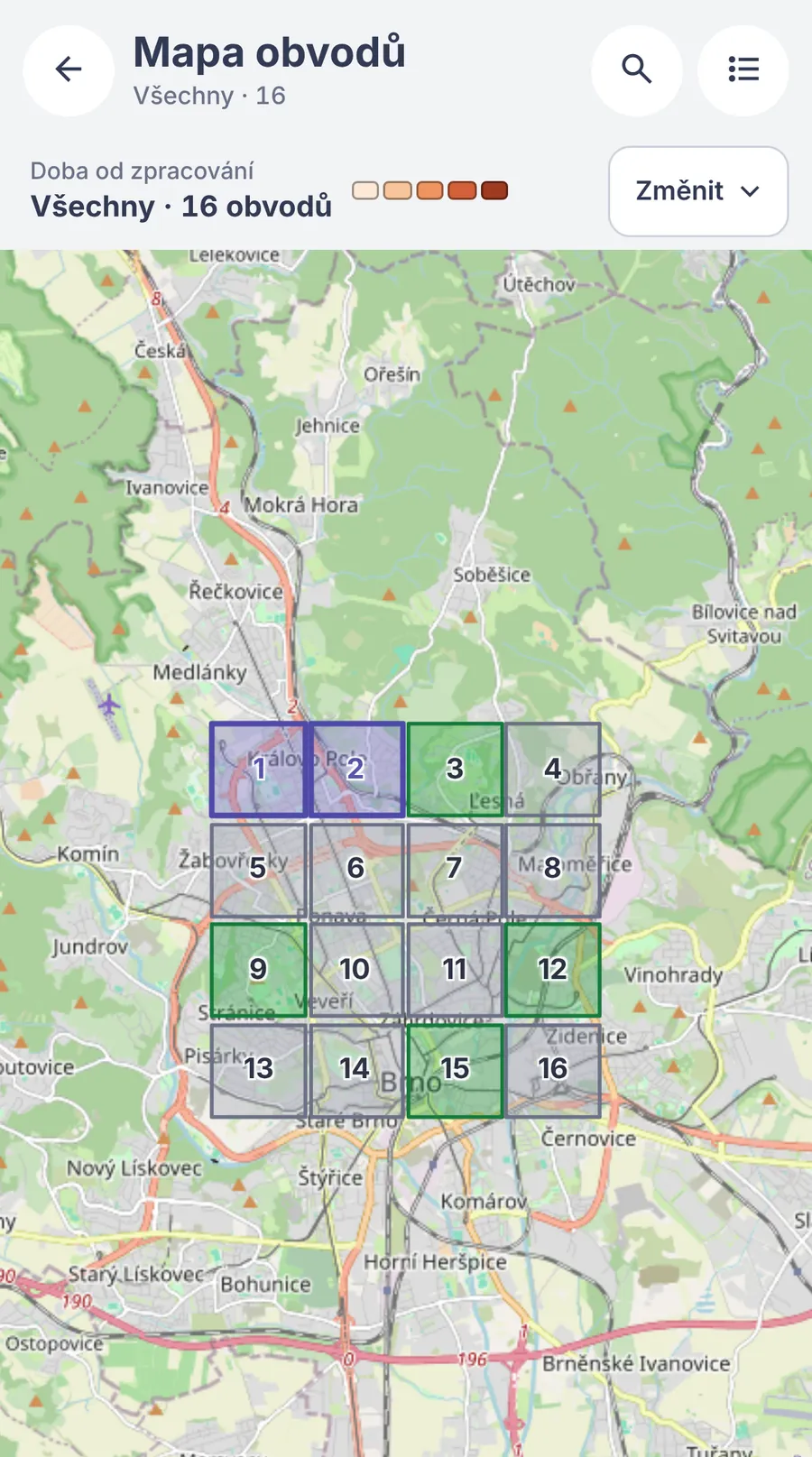The width and height of the screenshot is (812, 1457).
Task: Click the Horní Heršpice map label
Action: click(435, 1262)
